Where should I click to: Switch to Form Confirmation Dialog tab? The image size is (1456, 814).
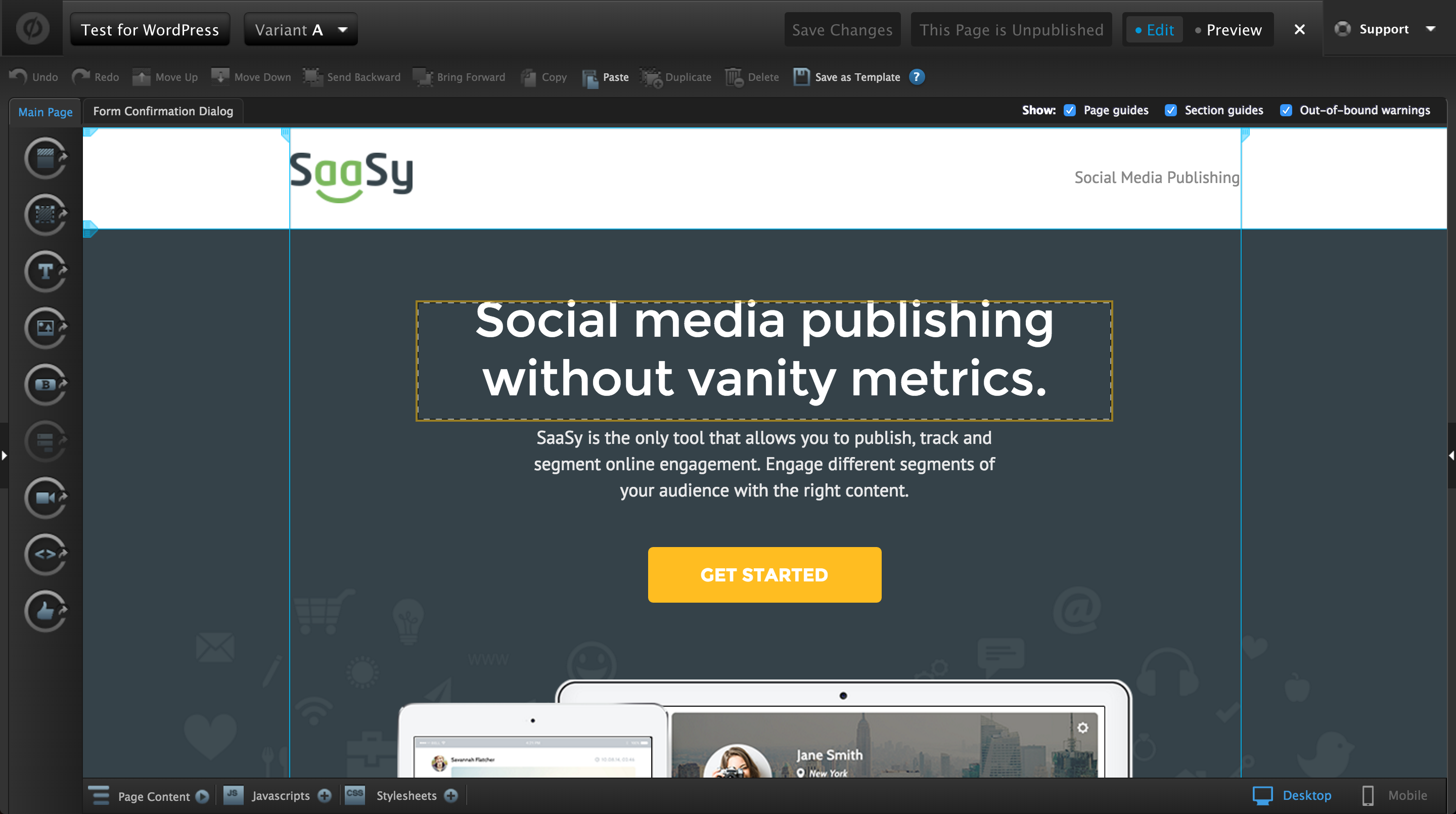163,111
